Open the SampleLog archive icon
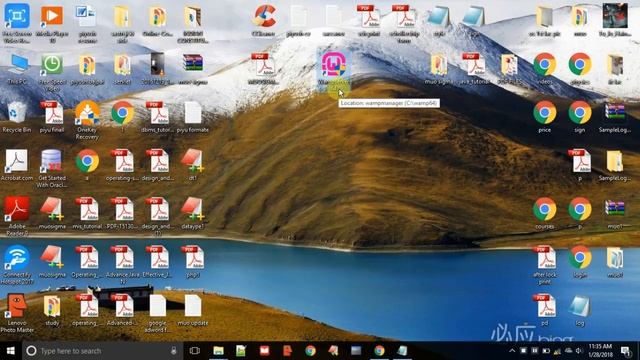This screenshot has width=640, height=360. click(615, 113)
